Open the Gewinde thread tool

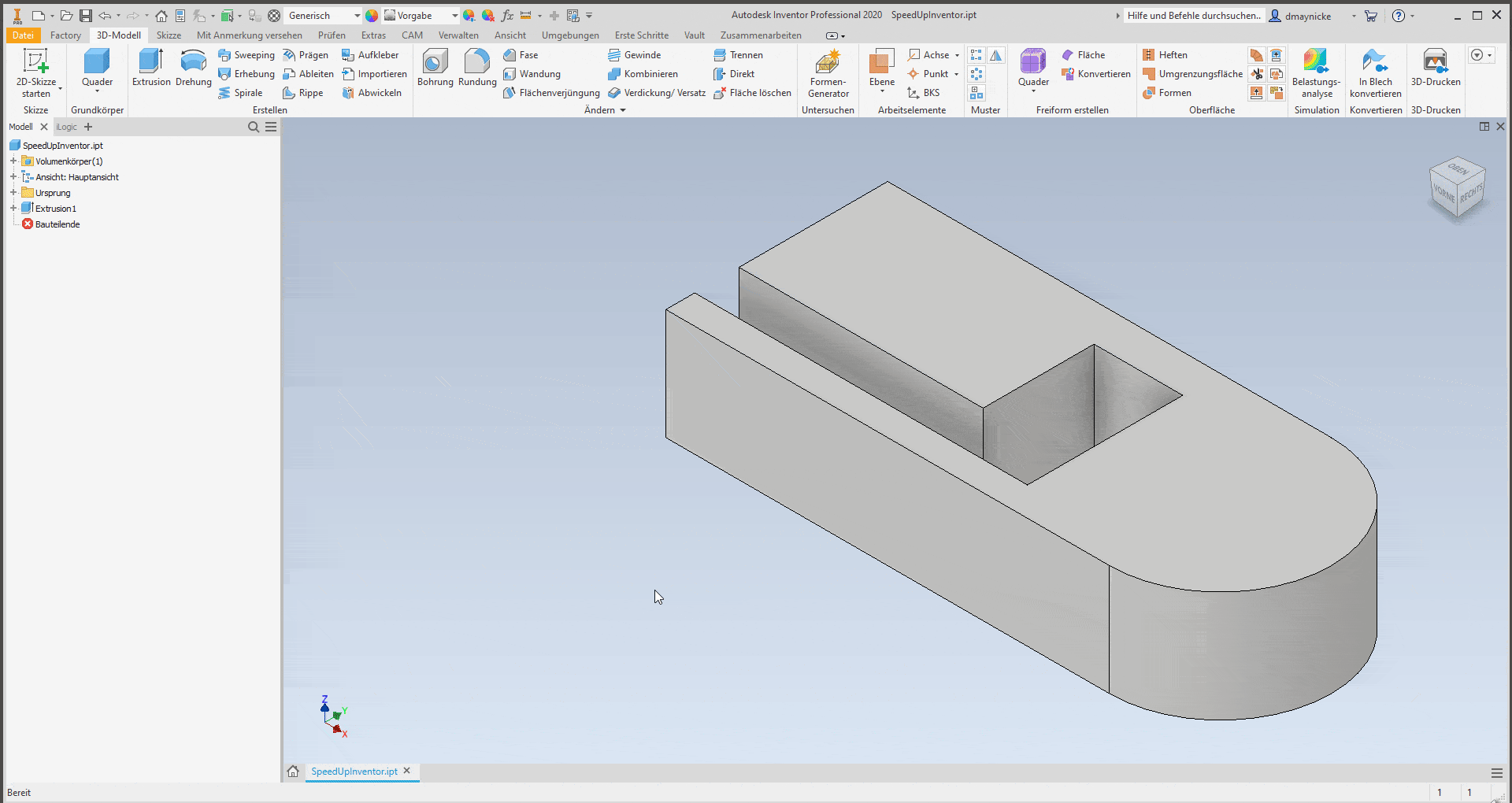pyautogui.click(x=634, y=54)
